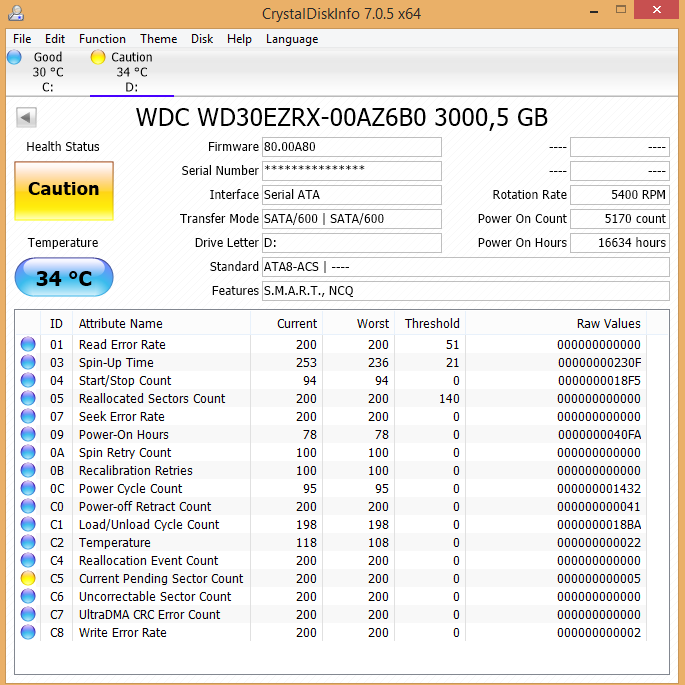
Task: Close the CrystalDiskInfo window
Action: (x=657, y=10)
